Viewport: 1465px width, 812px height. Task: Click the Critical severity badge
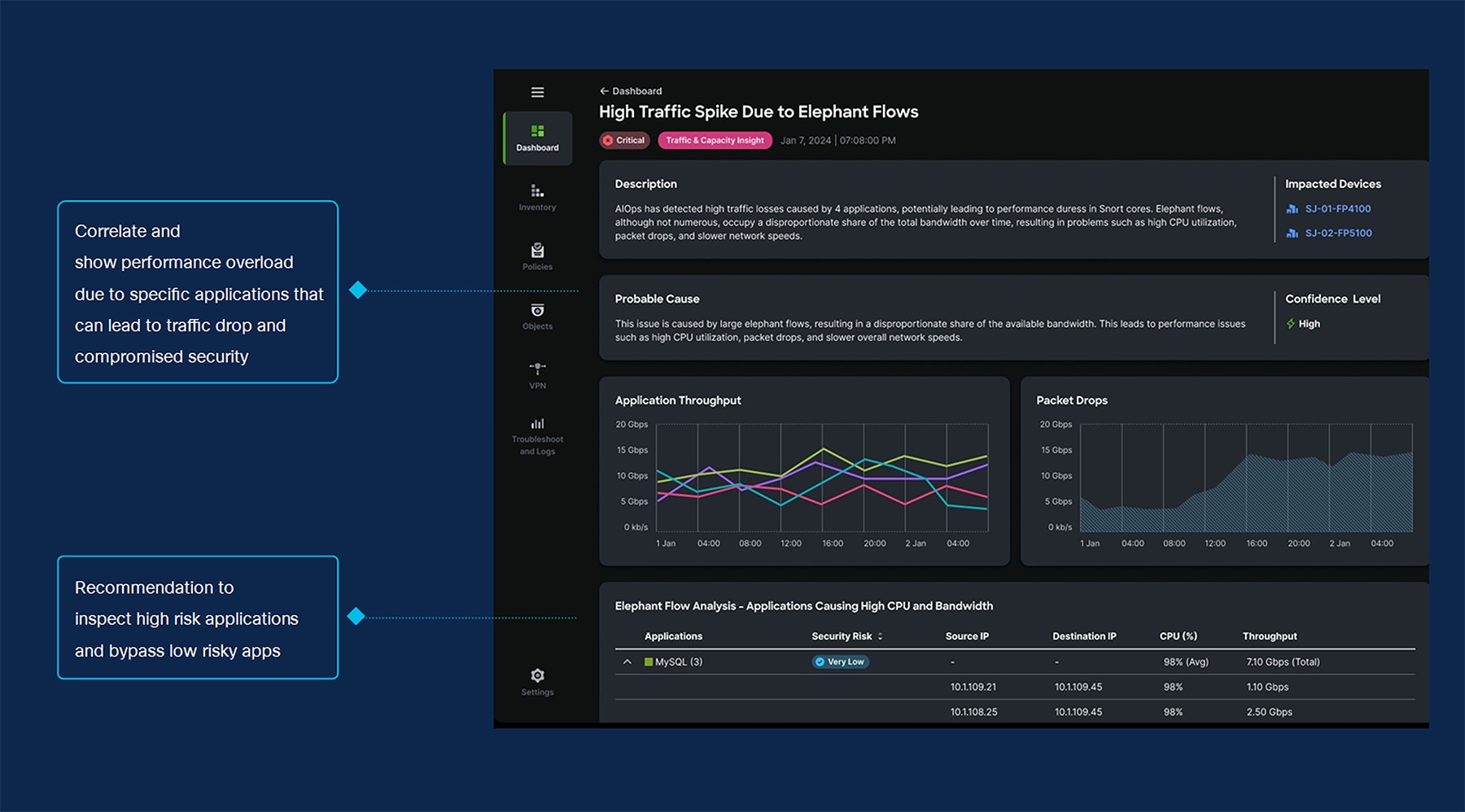point(624,140)
